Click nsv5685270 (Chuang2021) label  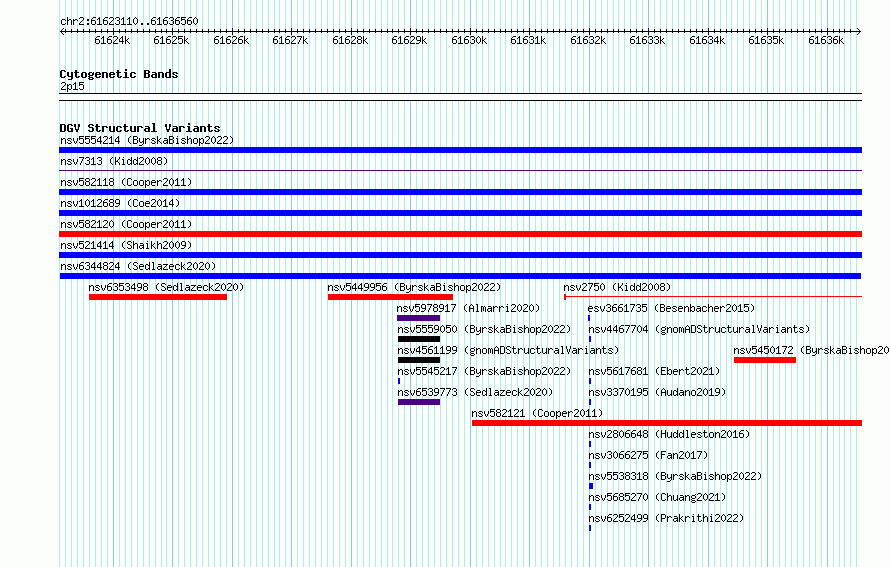(x=657, y=497)
